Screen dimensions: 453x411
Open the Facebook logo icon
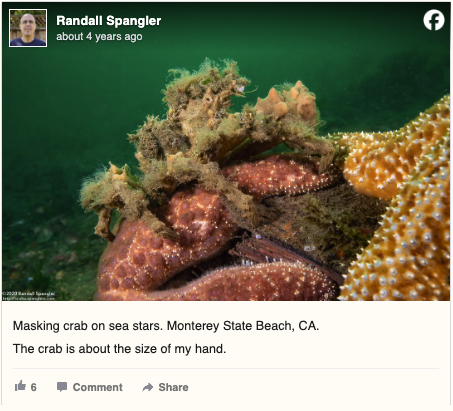coord(434,20)
